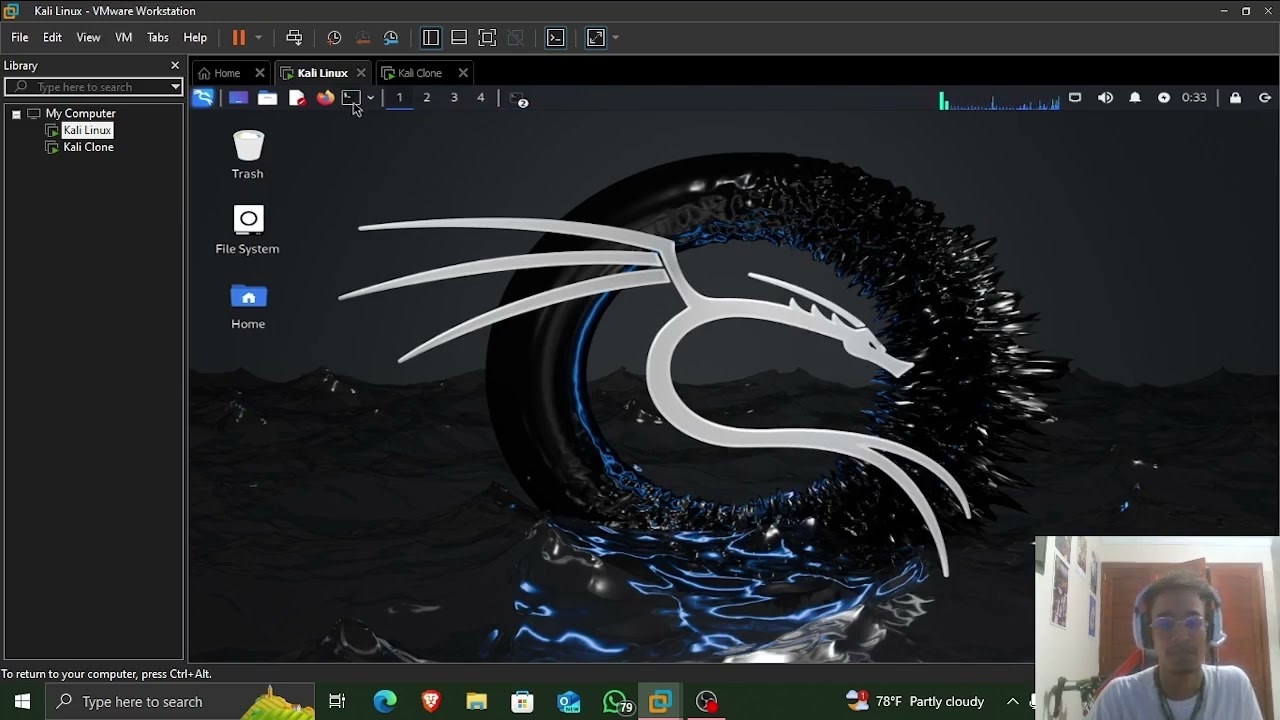Open the CPU graph monitor

pyautogui.click(x=999, y=99)
